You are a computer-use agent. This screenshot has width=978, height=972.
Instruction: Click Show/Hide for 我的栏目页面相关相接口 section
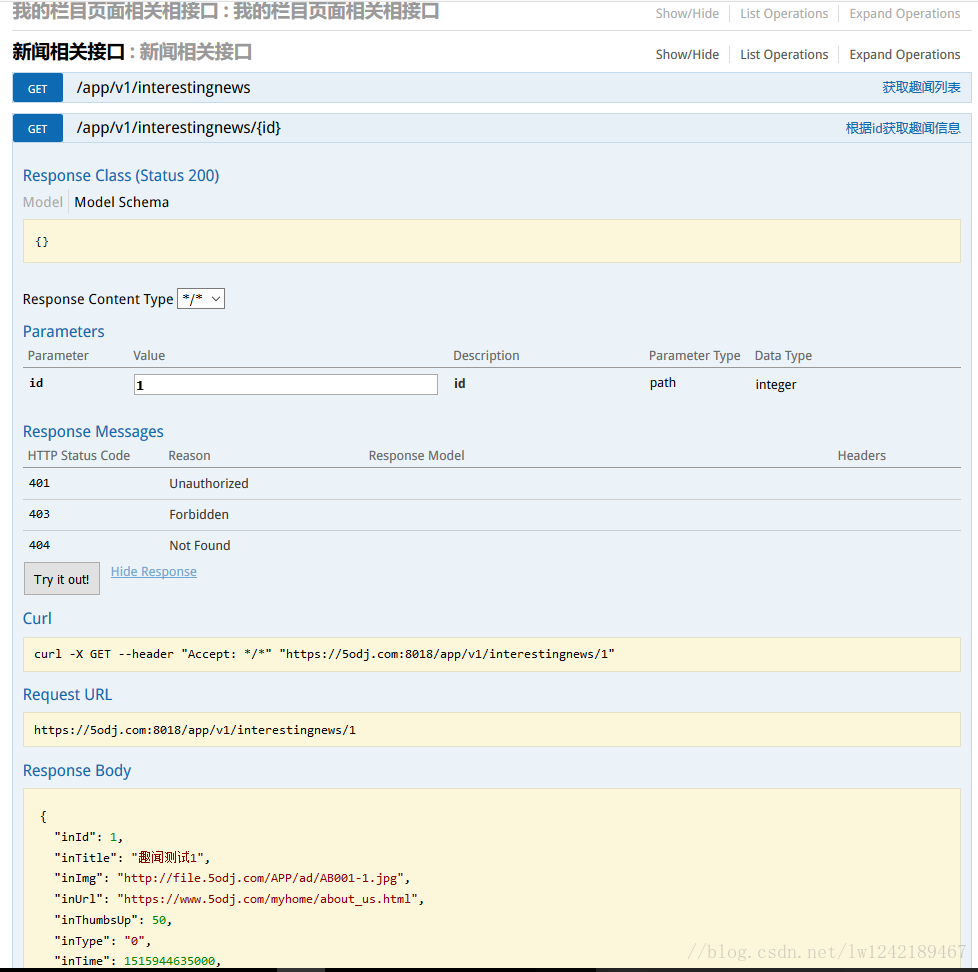click(687, 14)
